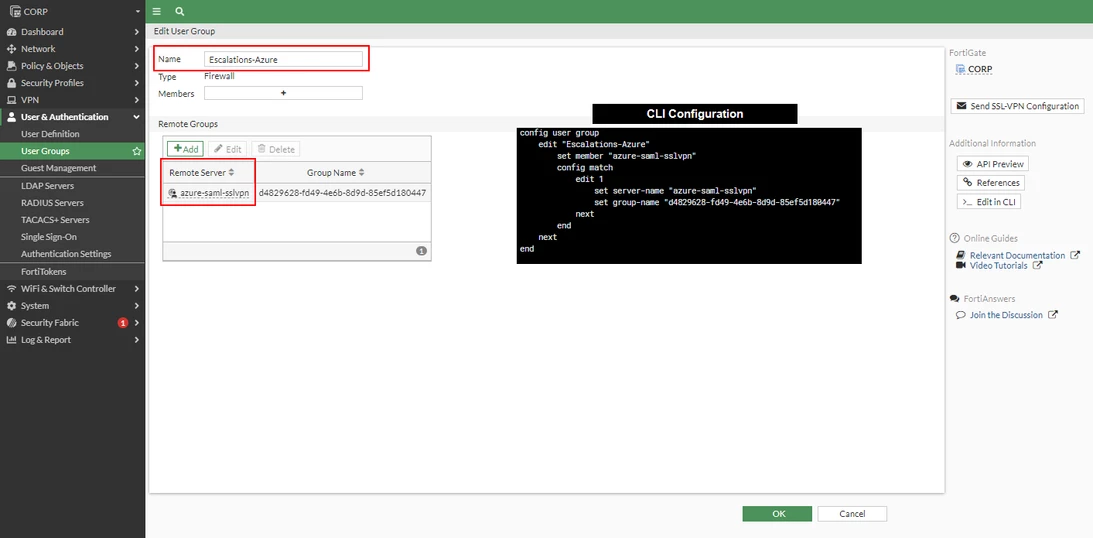Click the plus icon in Members field
The width and height of the screenshot is (1093, 538).
pos(283,93)
